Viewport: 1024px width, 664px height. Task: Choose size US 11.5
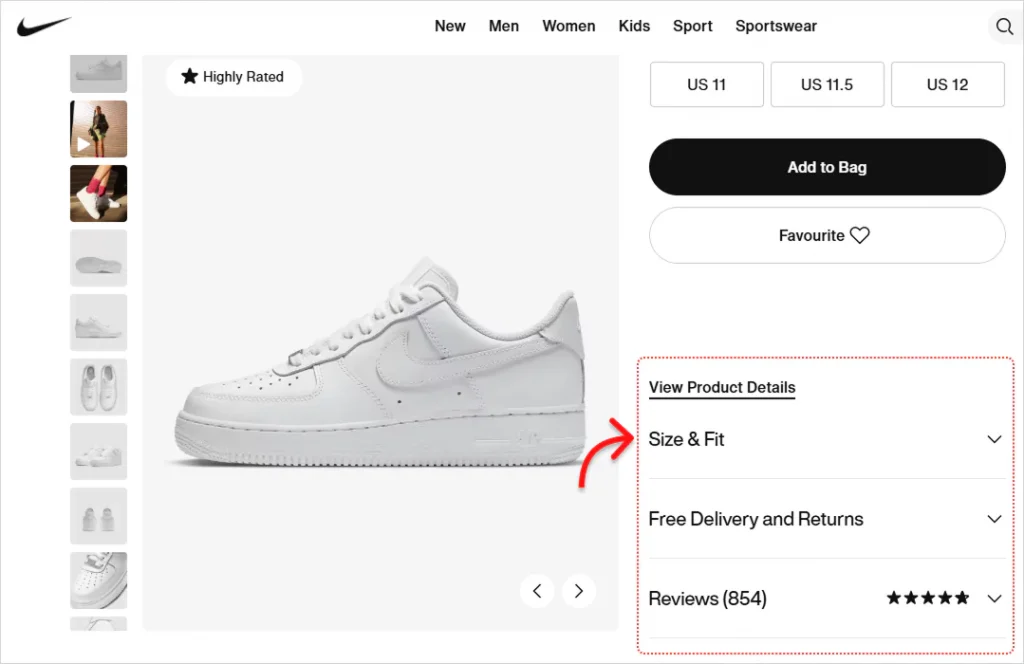[827, 85]
